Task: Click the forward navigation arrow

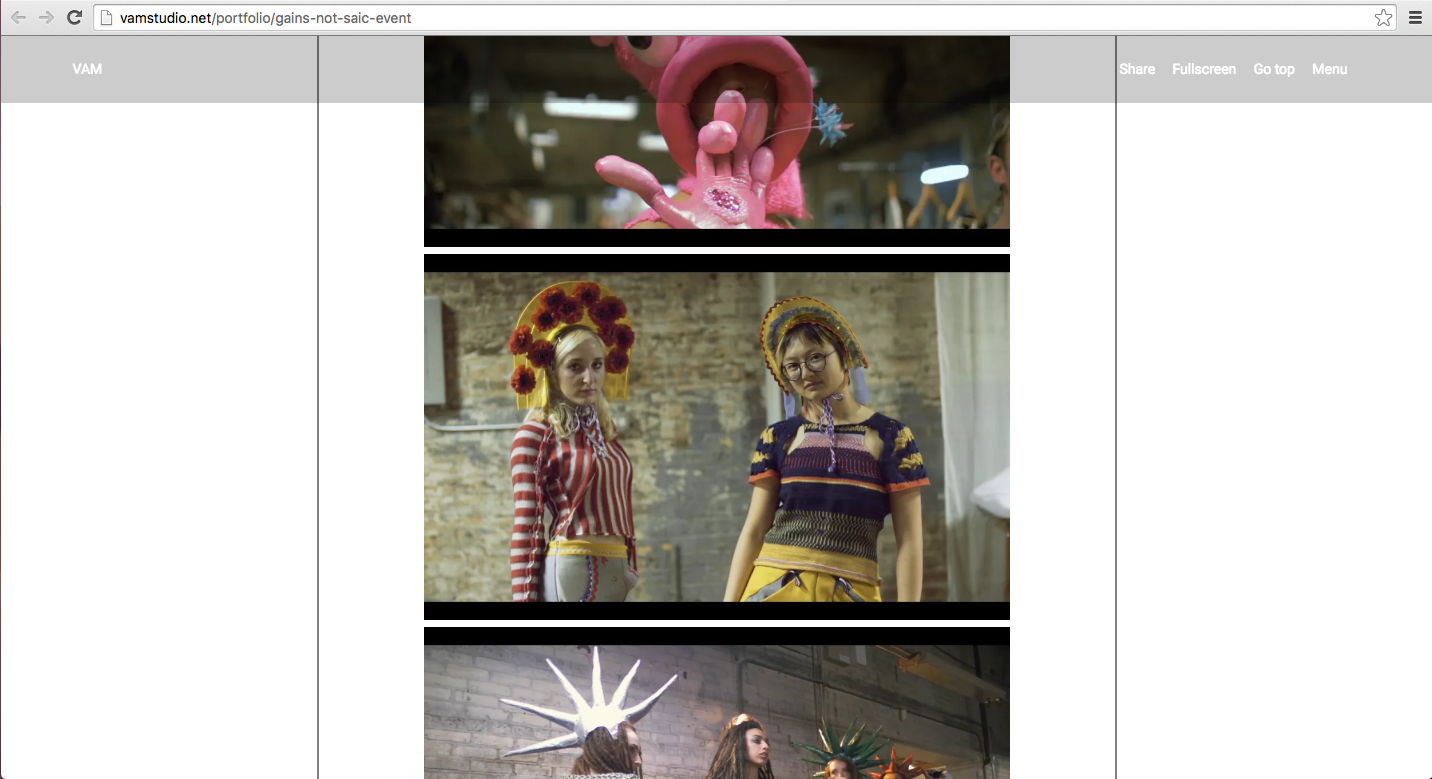Action: coord(46,17)
